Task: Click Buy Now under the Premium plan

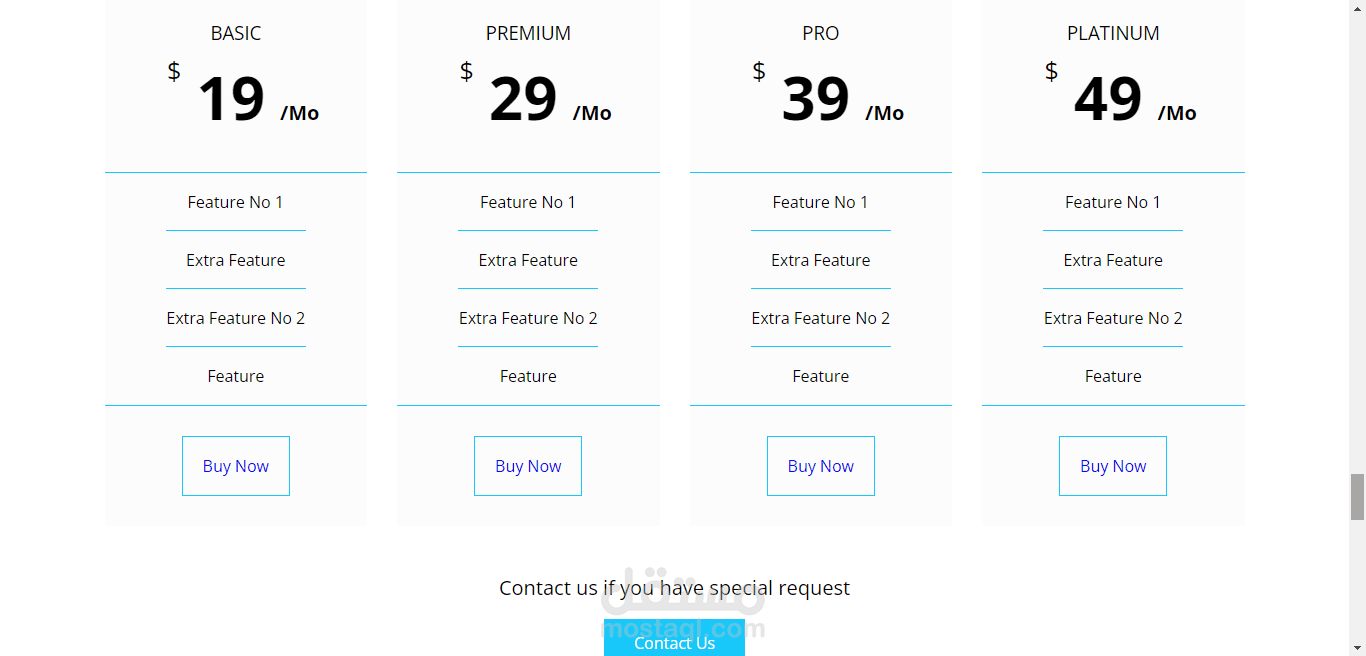Action: tap(528, 466)
